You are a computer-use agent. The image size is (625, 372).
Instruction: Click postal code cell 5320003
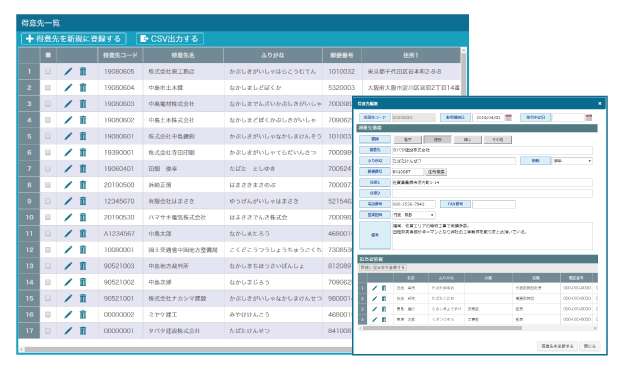pos(342,88)
